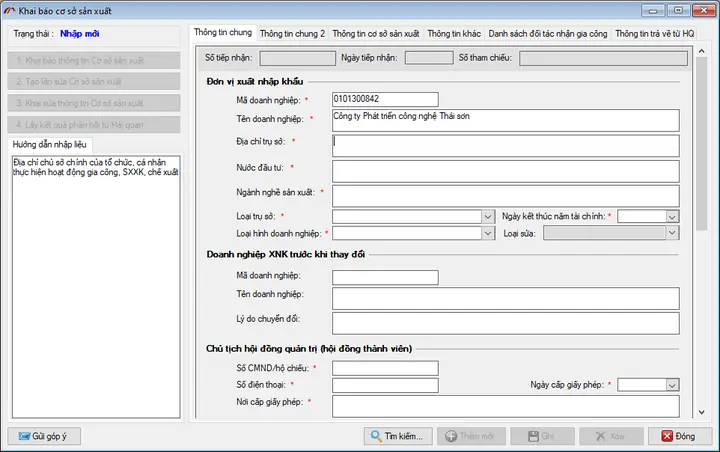
Task: Click the envelope icon on Gửi góp ý
Action: coord(24,436)
